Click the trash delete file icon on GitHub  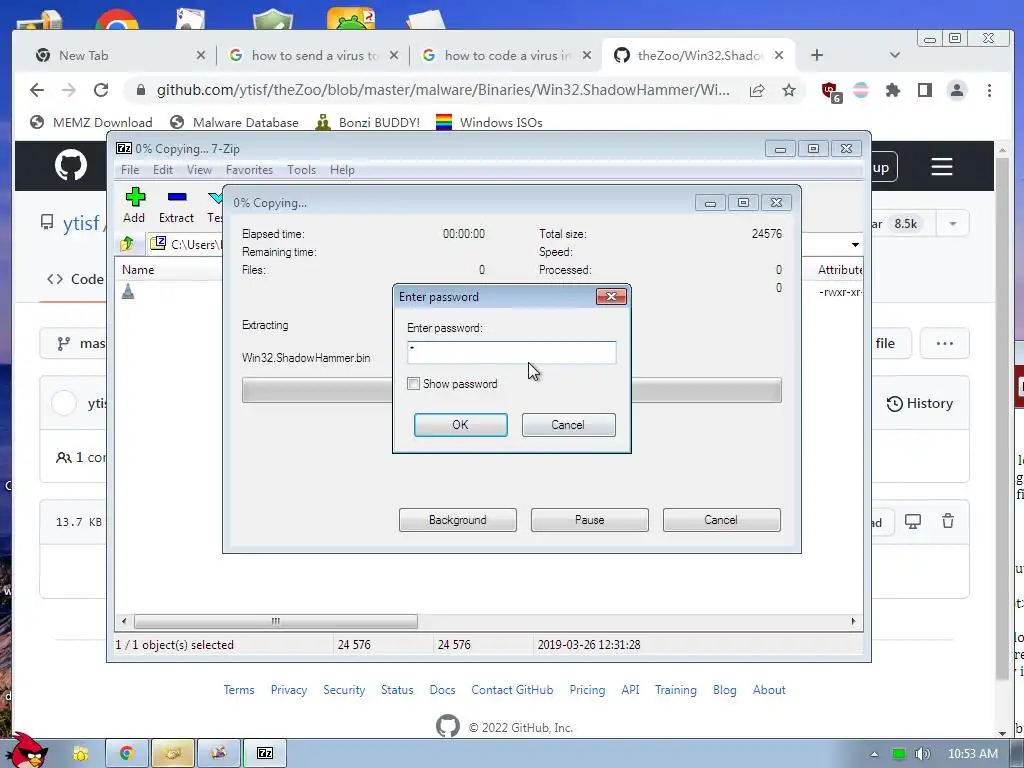[948, 520]
